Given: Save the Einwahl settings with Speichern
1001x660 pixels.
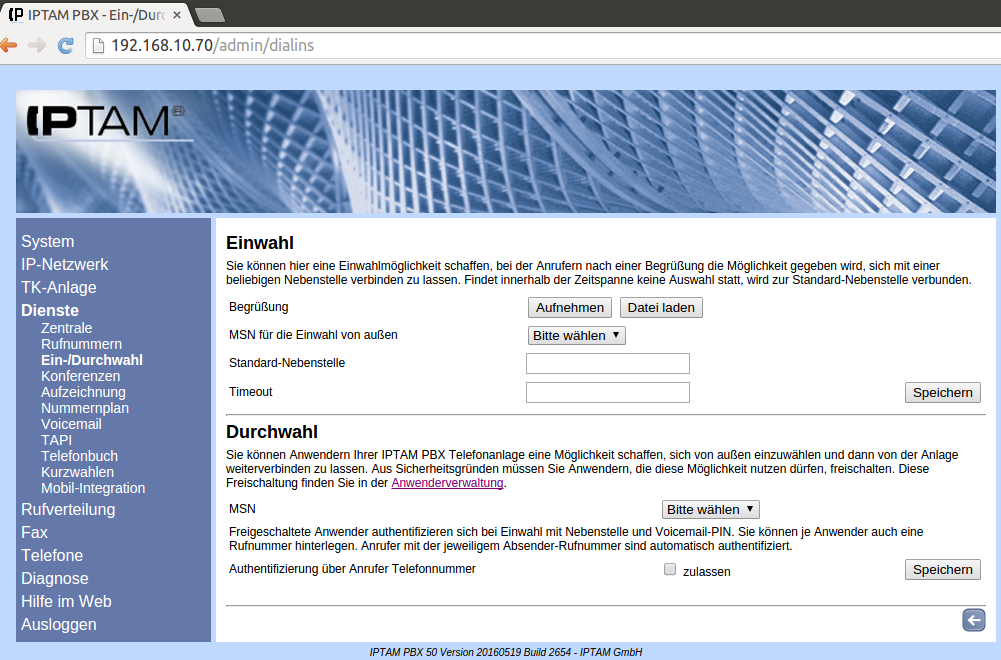Looking at the screenshot, I should [942, 393].
